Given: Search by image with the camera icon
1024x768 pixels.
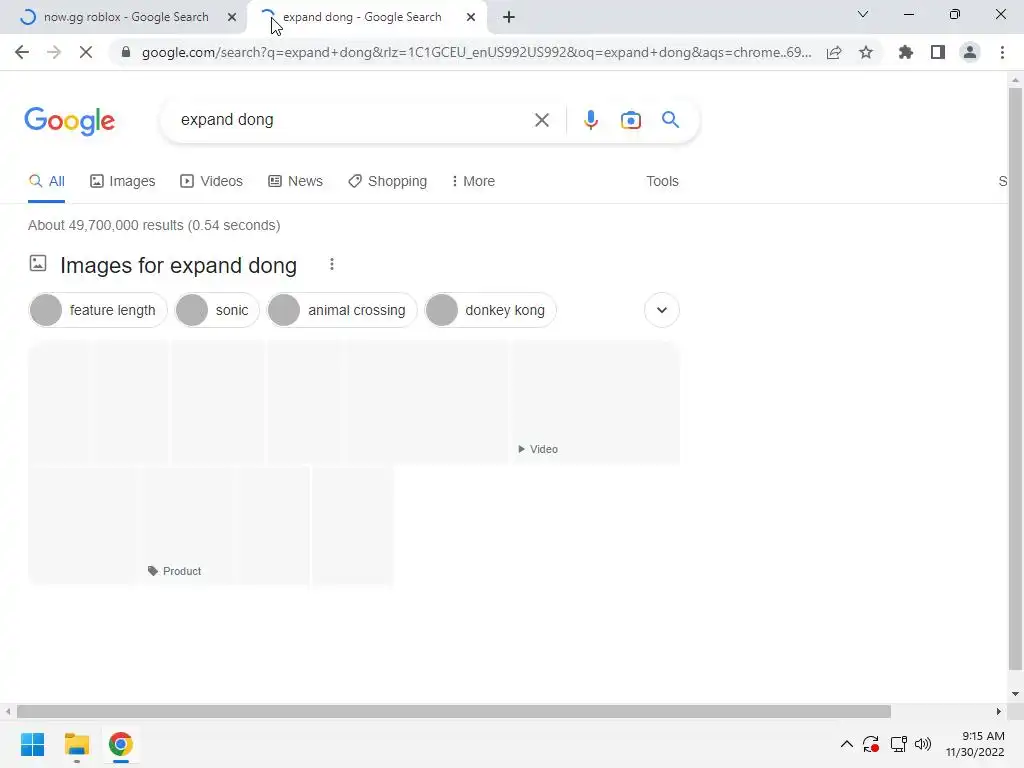Looking at the screenshot, I should point(631,120).
